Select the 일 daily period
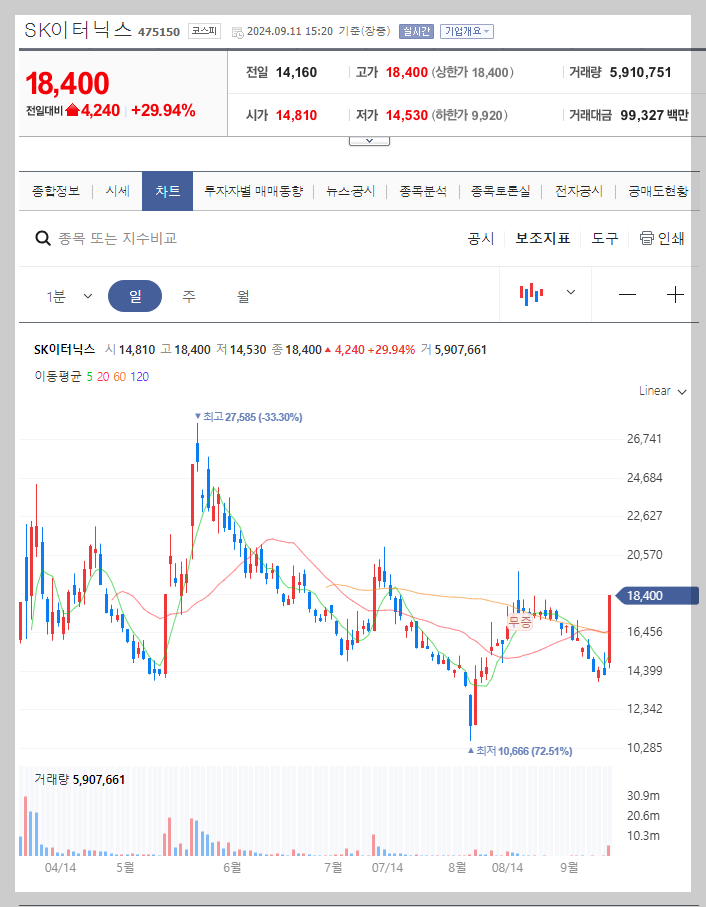The image size is (706, 907). (x=135, y=296)
